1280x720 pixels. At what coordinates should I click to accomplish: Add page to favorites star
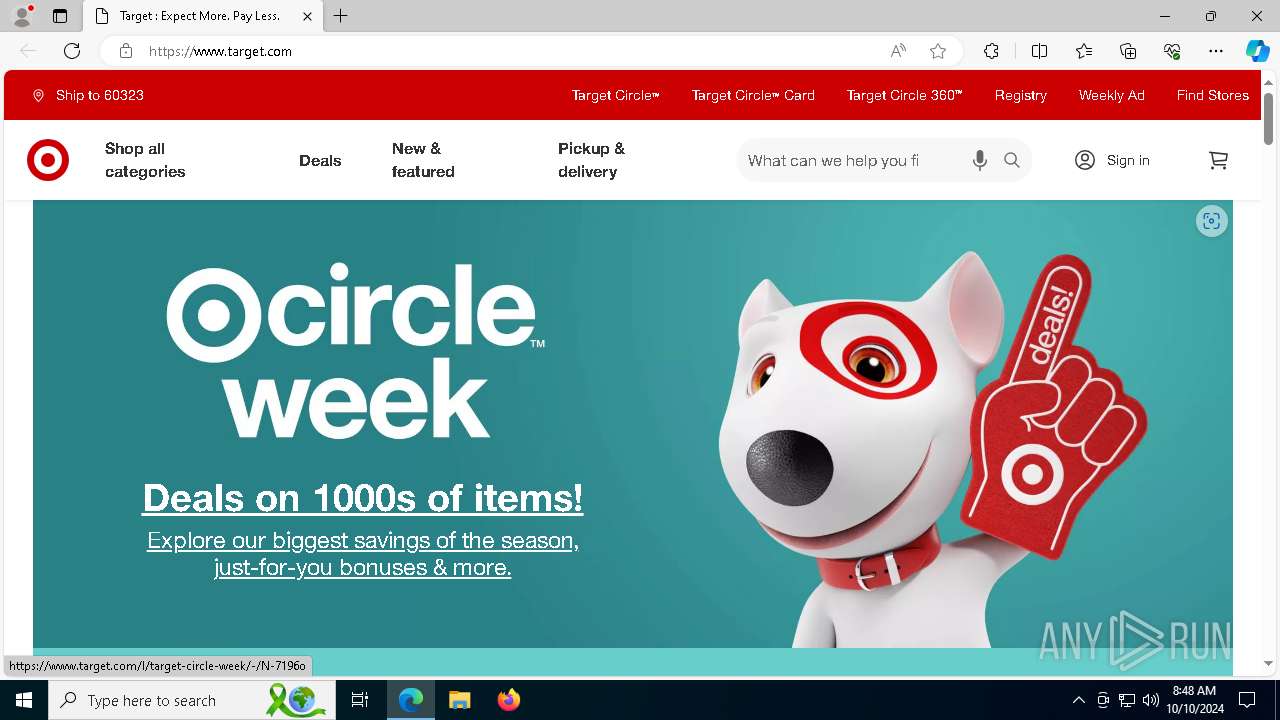[x=938, y=51]
